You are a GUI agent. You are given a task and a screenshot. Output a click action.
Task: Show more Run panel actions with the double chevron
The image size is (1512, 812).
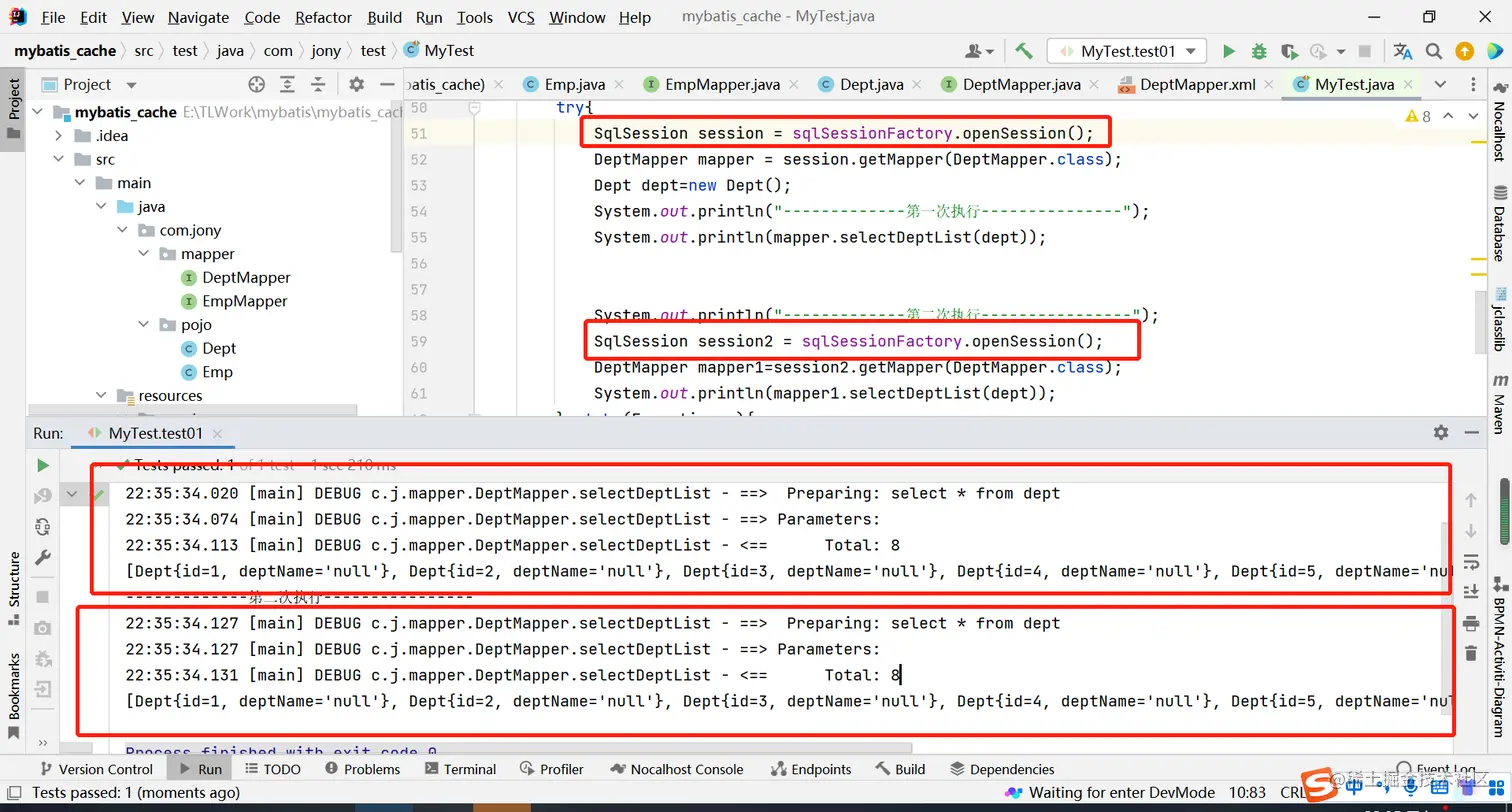point(42,743)
